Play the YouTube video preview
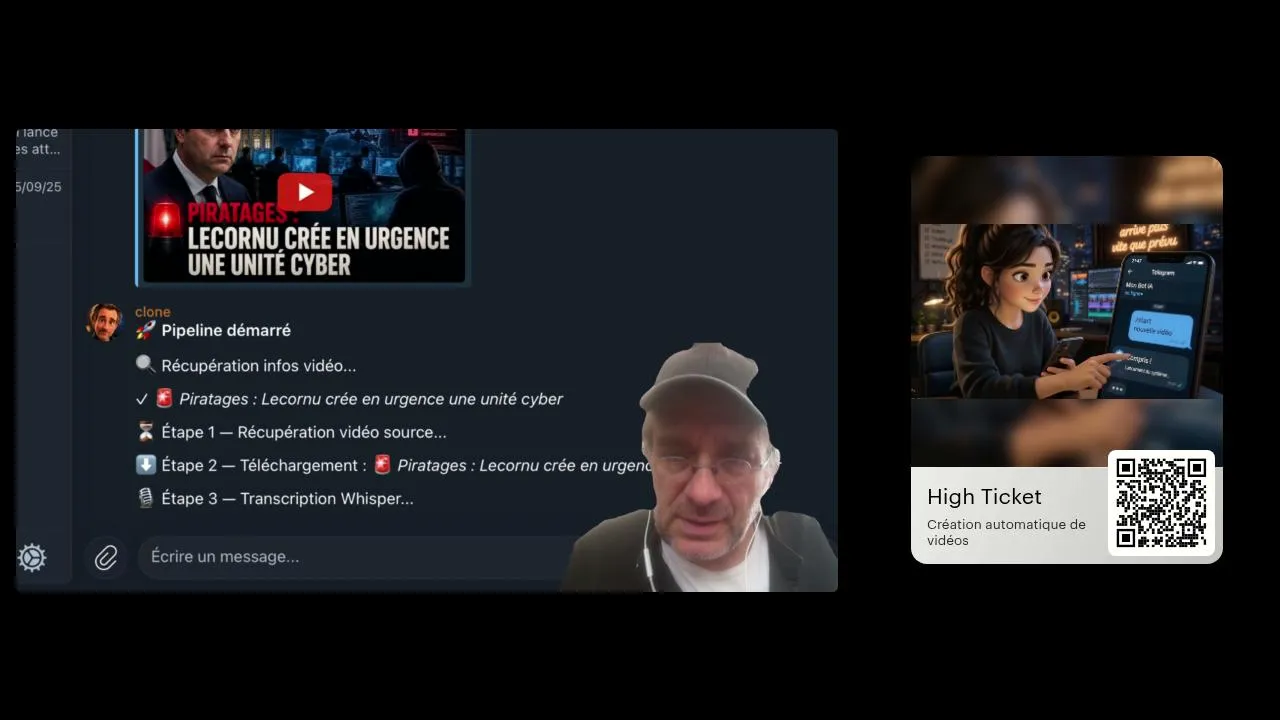This screenshot has height=720, width=1280. click(304, 192)
